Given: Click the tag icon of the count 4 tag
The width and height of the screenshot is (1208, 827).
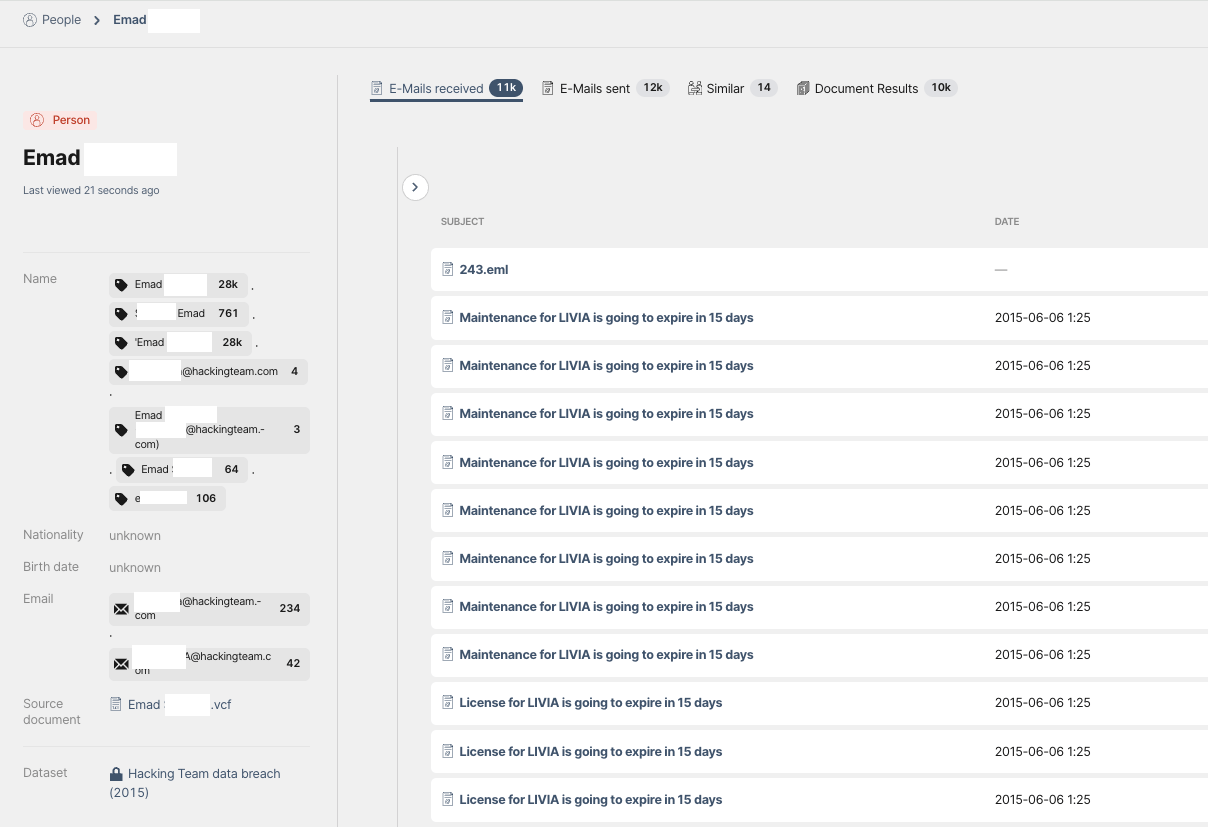Looking at the screenshot, I should pyautogui.click(x=122, y=372).
